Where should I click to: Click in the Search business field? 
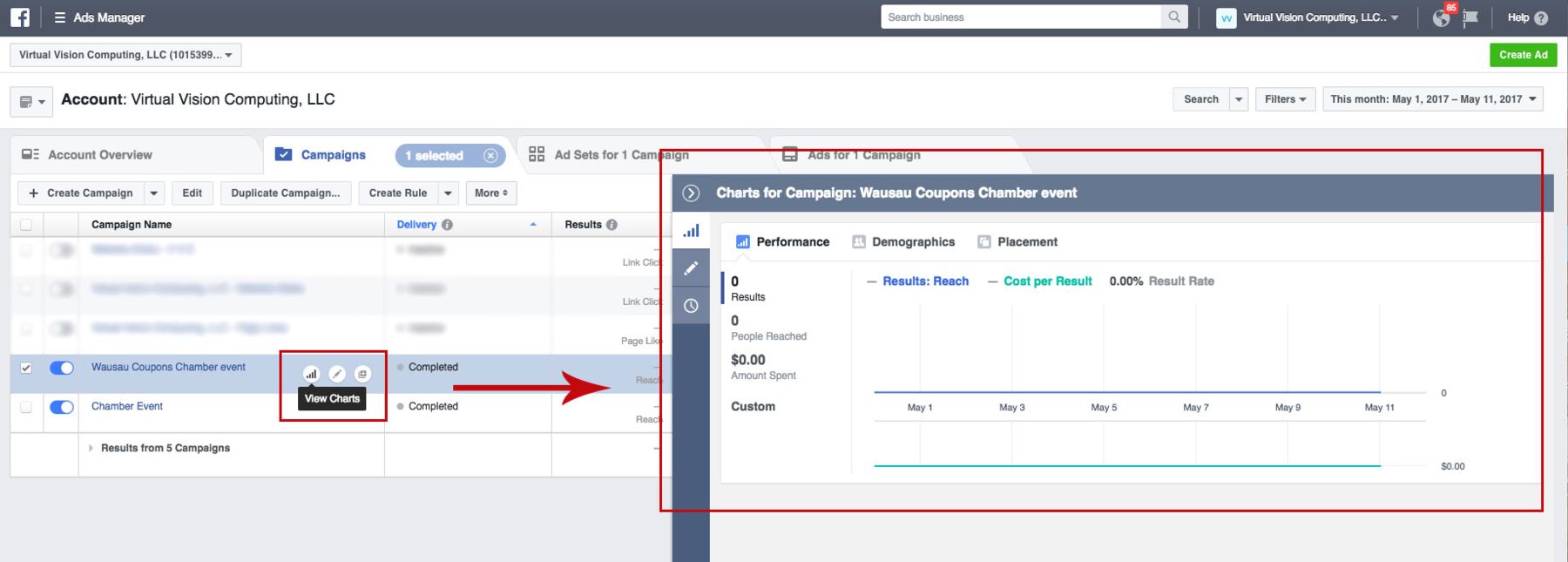click(x=1021, y=17)
